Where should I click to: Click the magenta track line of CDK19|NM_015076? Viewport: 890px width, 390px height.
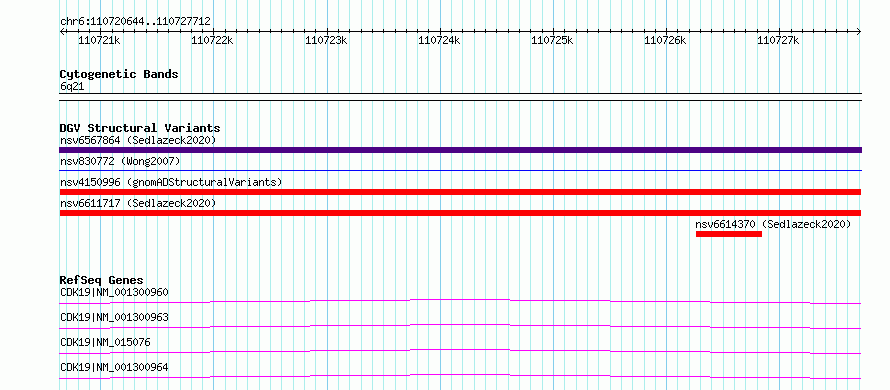tap(460, 351)
